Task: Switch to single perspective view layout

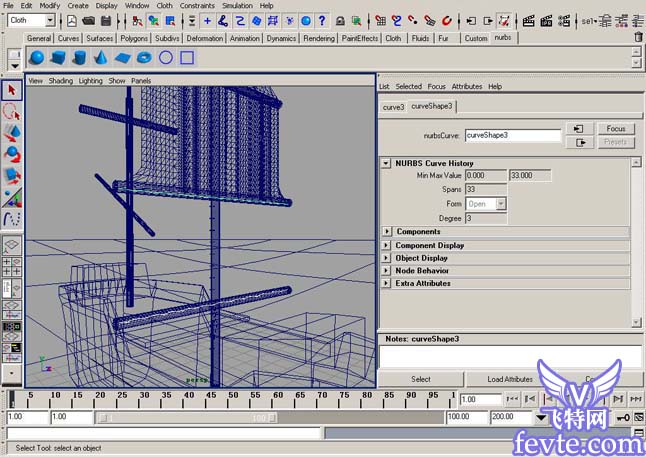Action: (x=12, y=245)
